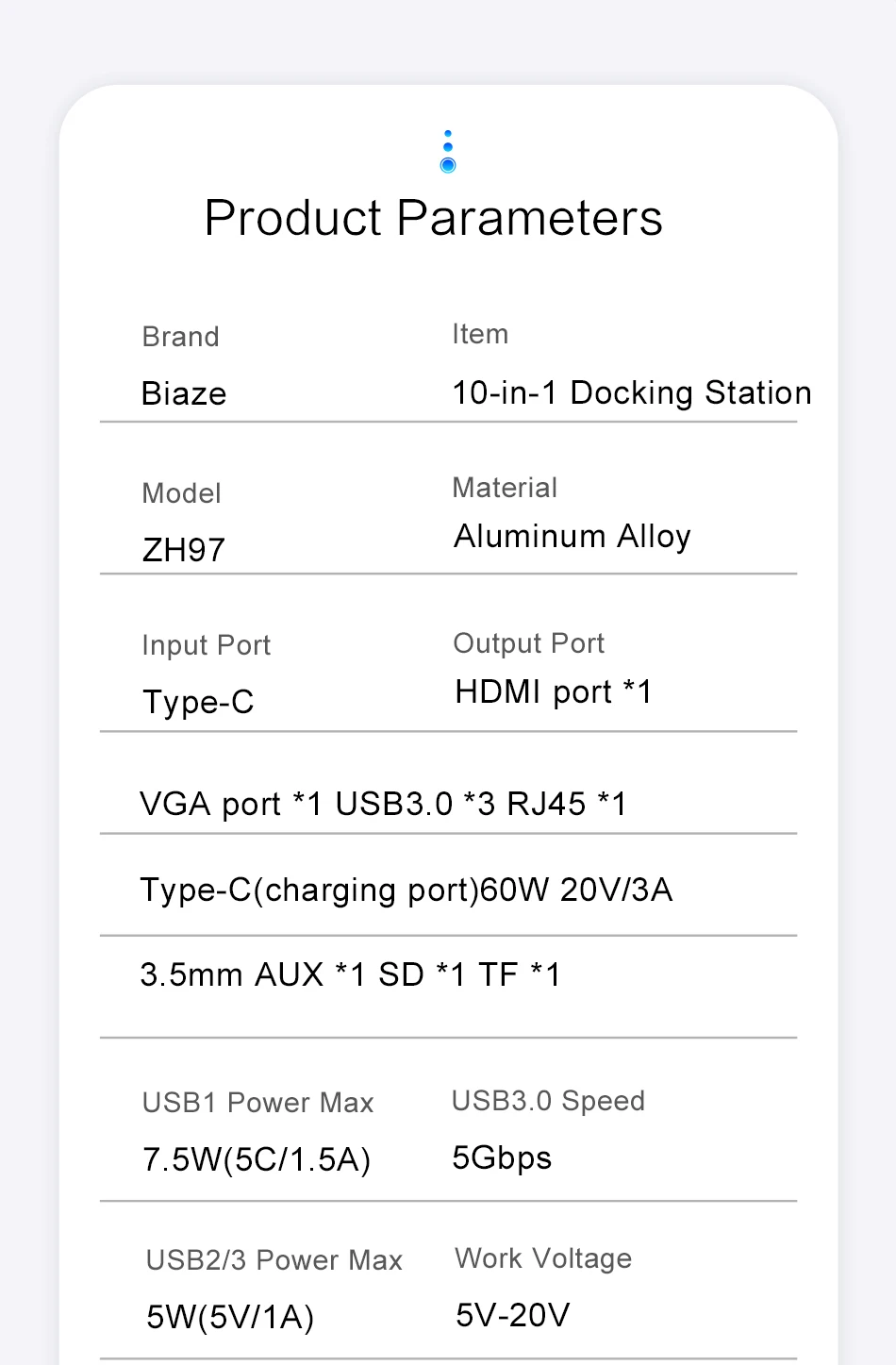
Task: Click the HDMI port *1 value
Action: [554, 692]
